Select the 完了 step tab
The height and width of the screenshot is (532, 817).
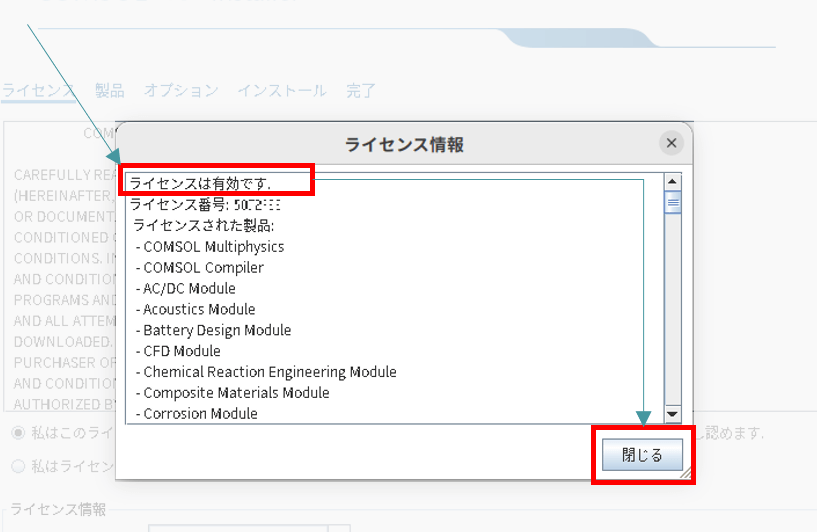coord(361,90)
